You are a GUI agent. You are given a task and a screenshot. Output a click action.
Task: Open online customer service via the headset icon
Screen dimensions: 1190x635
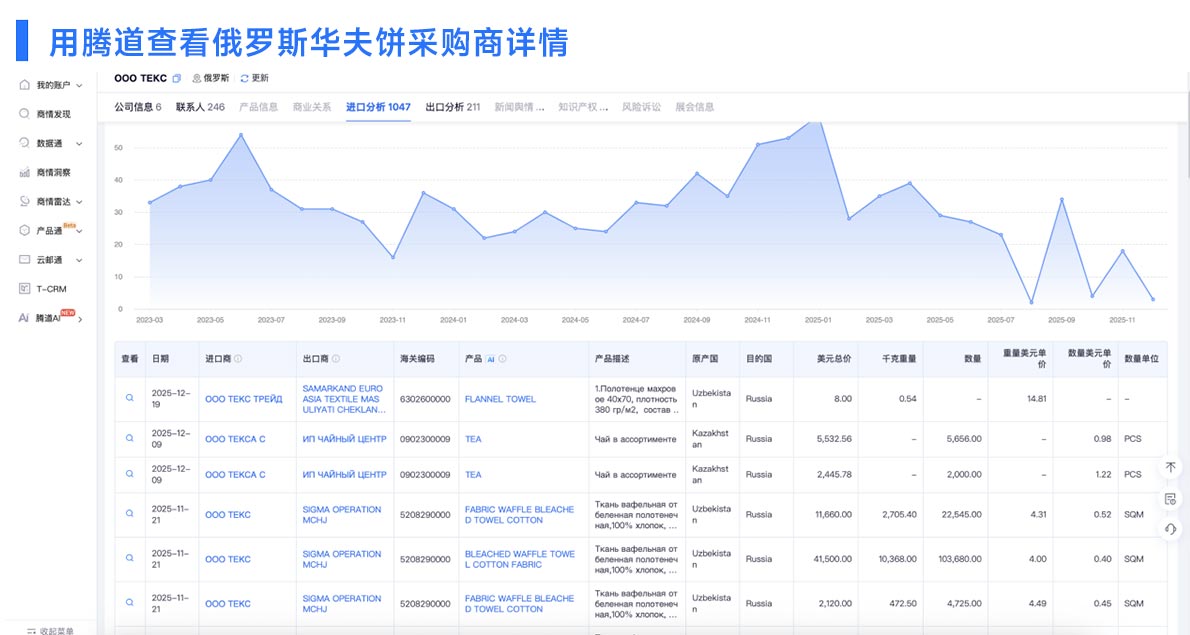coord(1170,528)
